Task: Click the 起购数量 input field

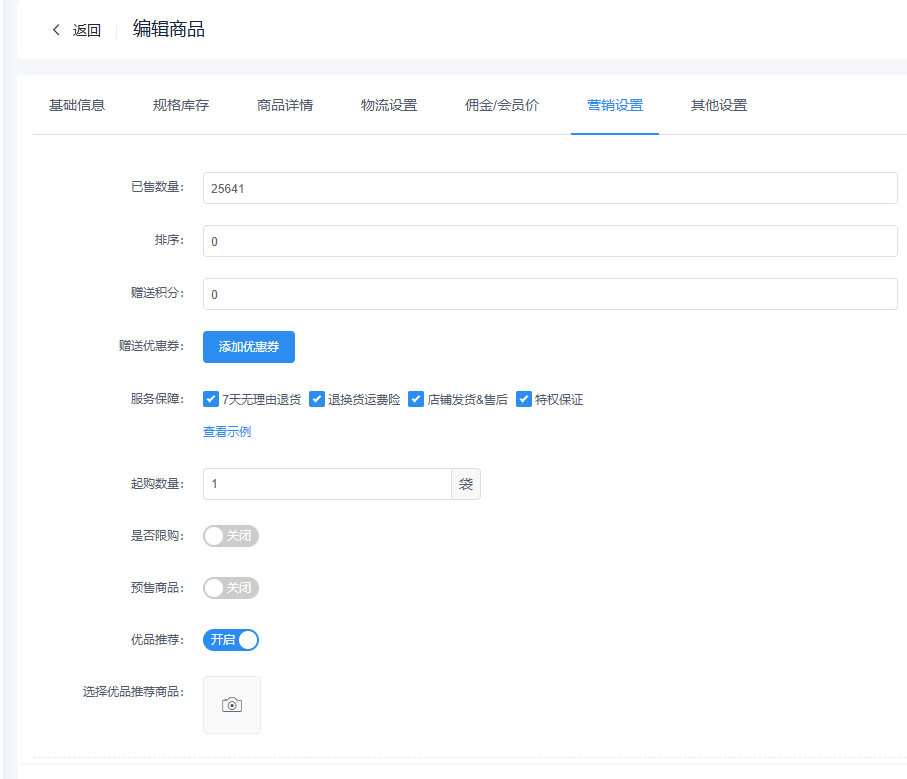Action: 327,484
